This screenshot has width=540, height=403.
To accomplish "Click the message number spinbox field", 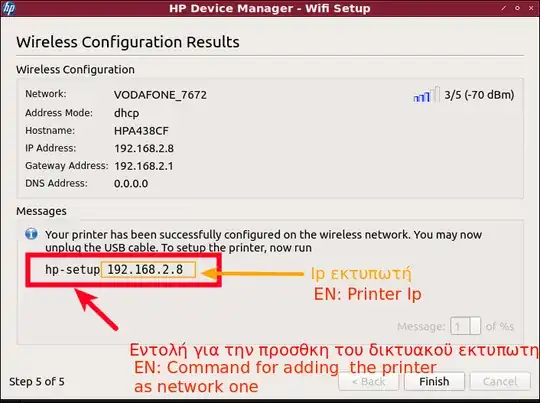I will [465, 326].
